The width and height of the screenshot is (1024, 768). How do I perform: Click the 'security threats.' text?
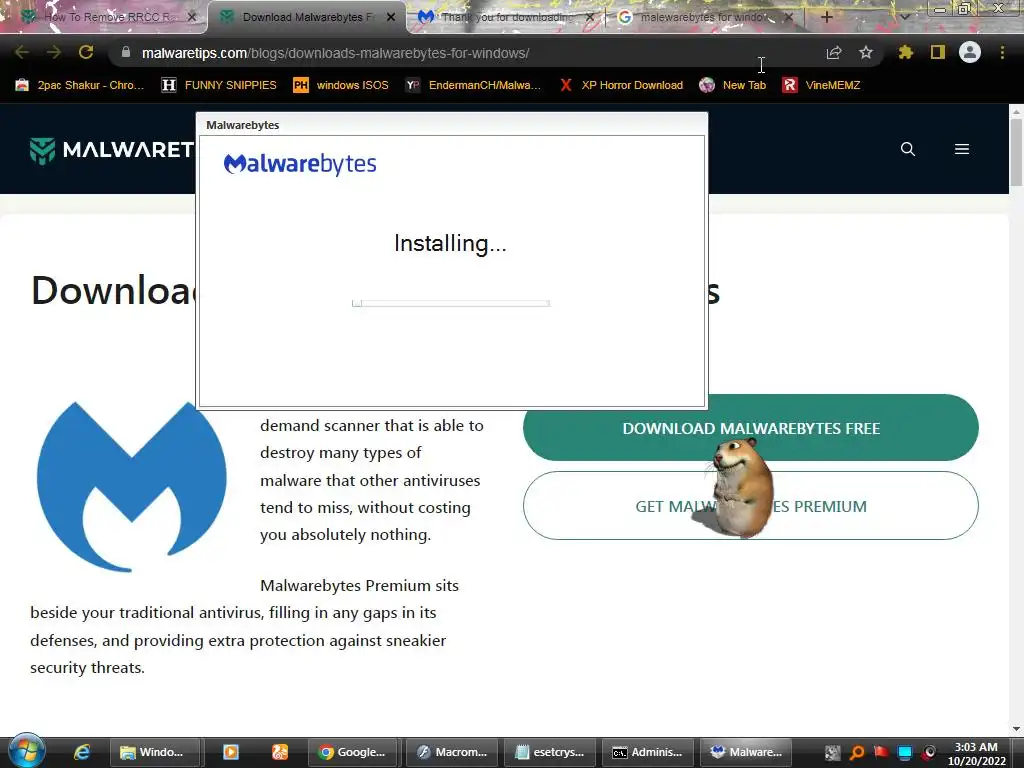coord(88,667)
